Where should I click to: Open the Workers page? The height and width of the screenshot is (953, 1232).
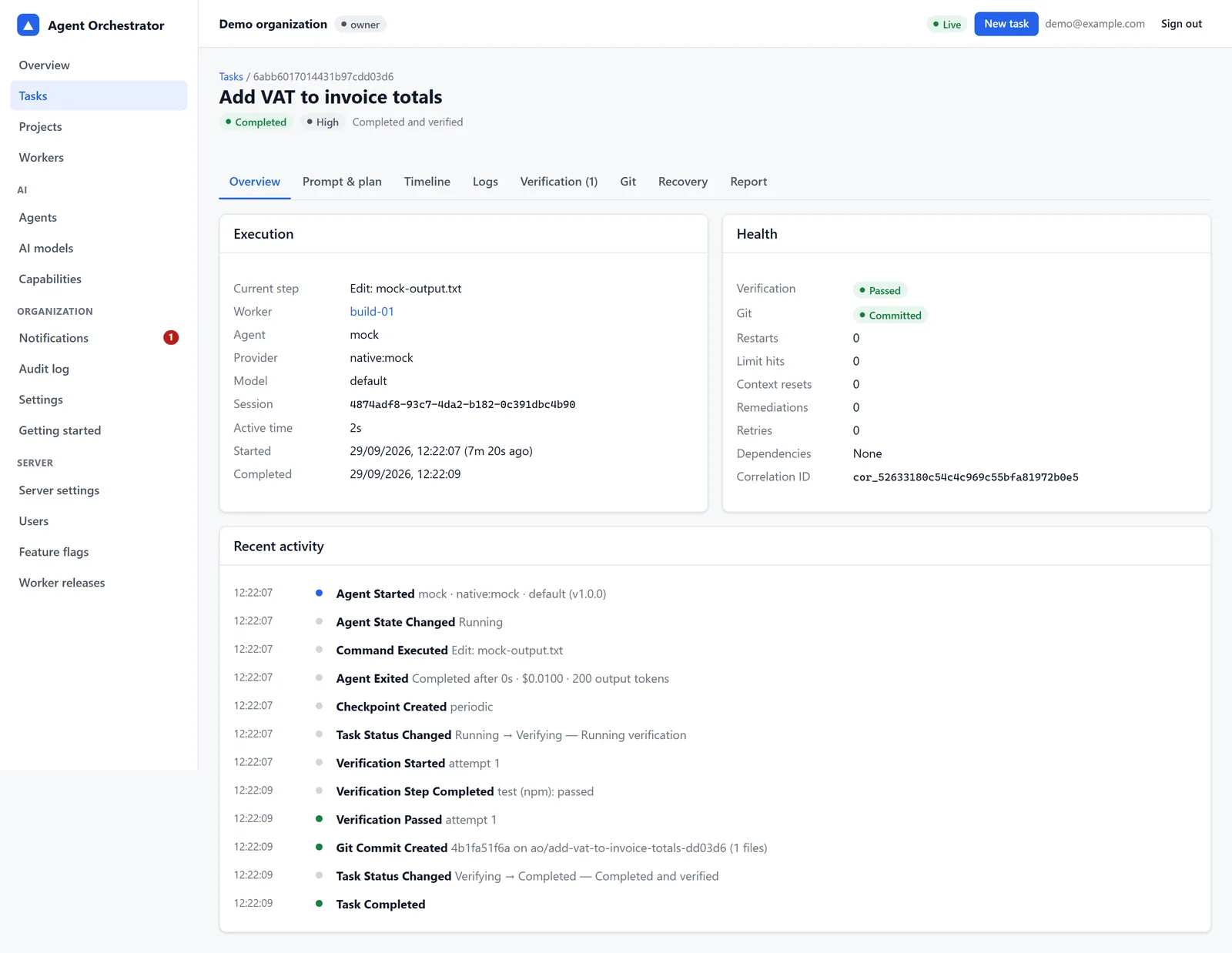[x=99, y=158]
